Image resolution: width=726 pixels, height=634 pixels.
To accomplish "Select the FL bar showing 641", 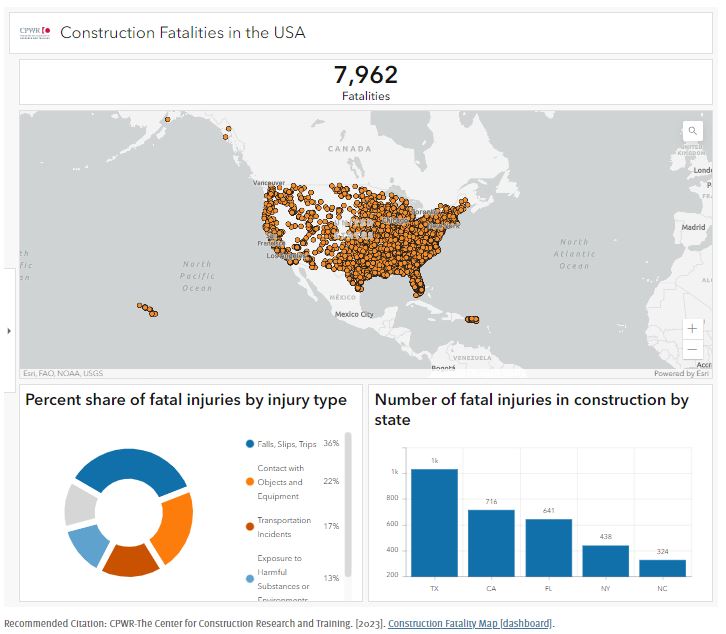I will (548, 547).
